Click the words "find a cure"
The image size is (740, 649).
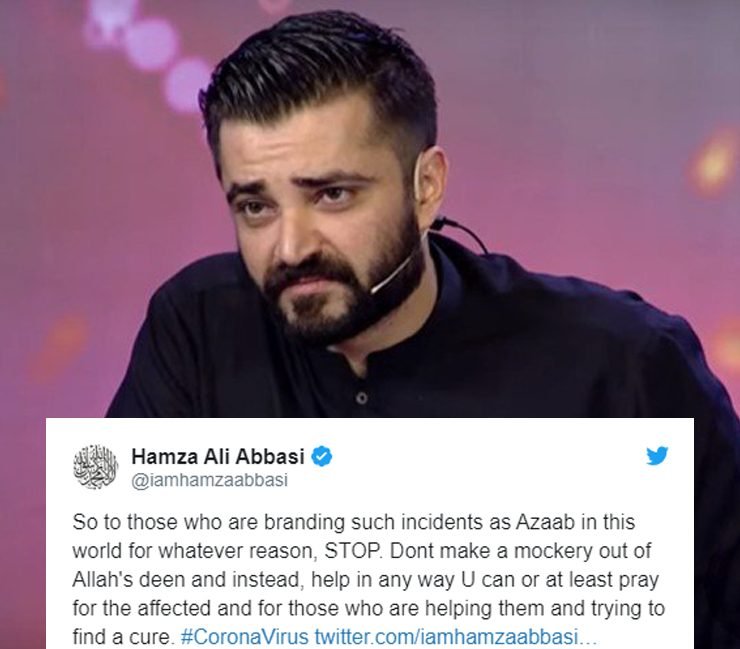pyautogui.click(x=121, y=637)
